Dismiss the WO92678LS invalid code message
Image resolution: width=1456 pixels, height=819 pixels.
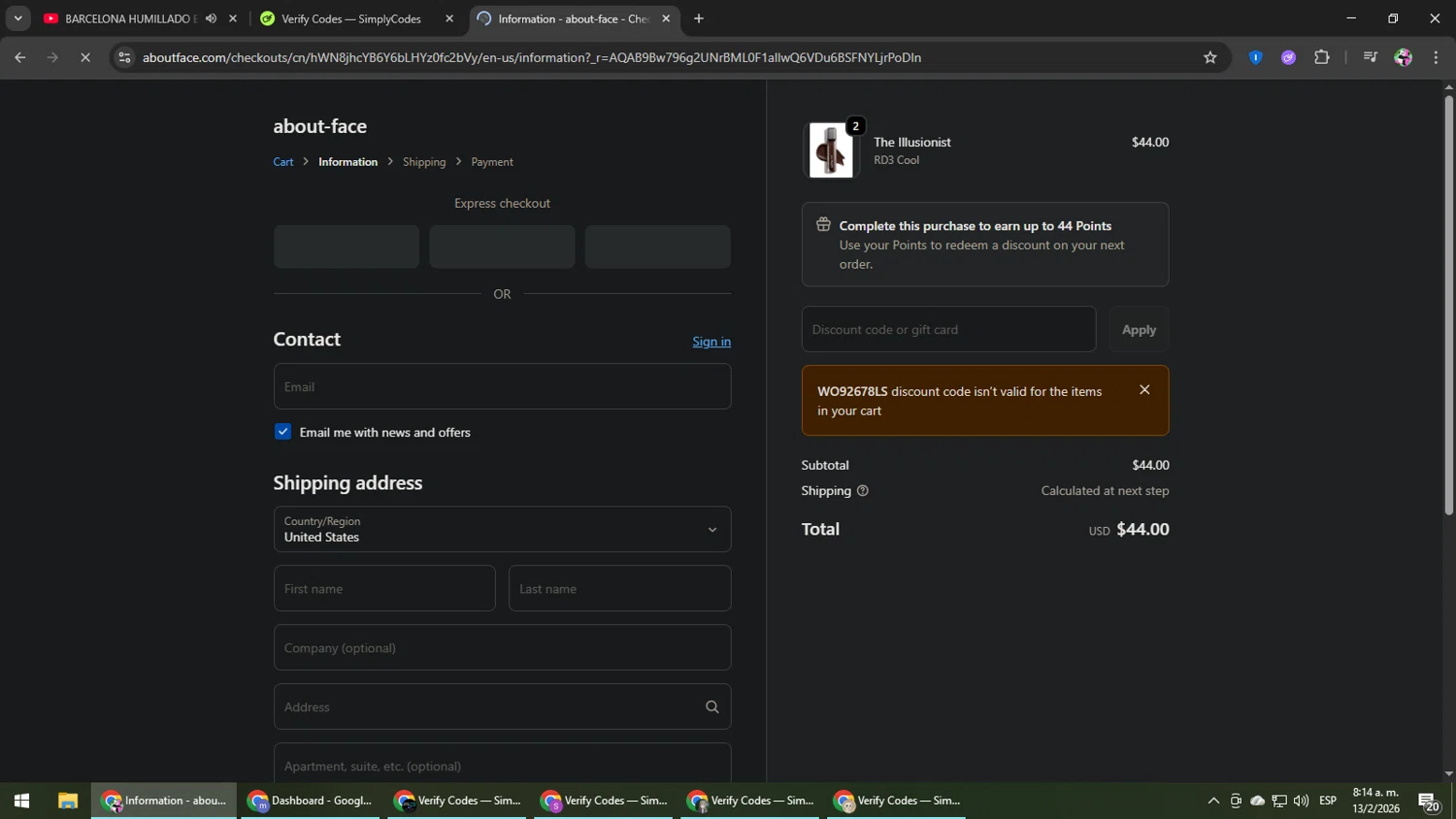pos(1144,389)
